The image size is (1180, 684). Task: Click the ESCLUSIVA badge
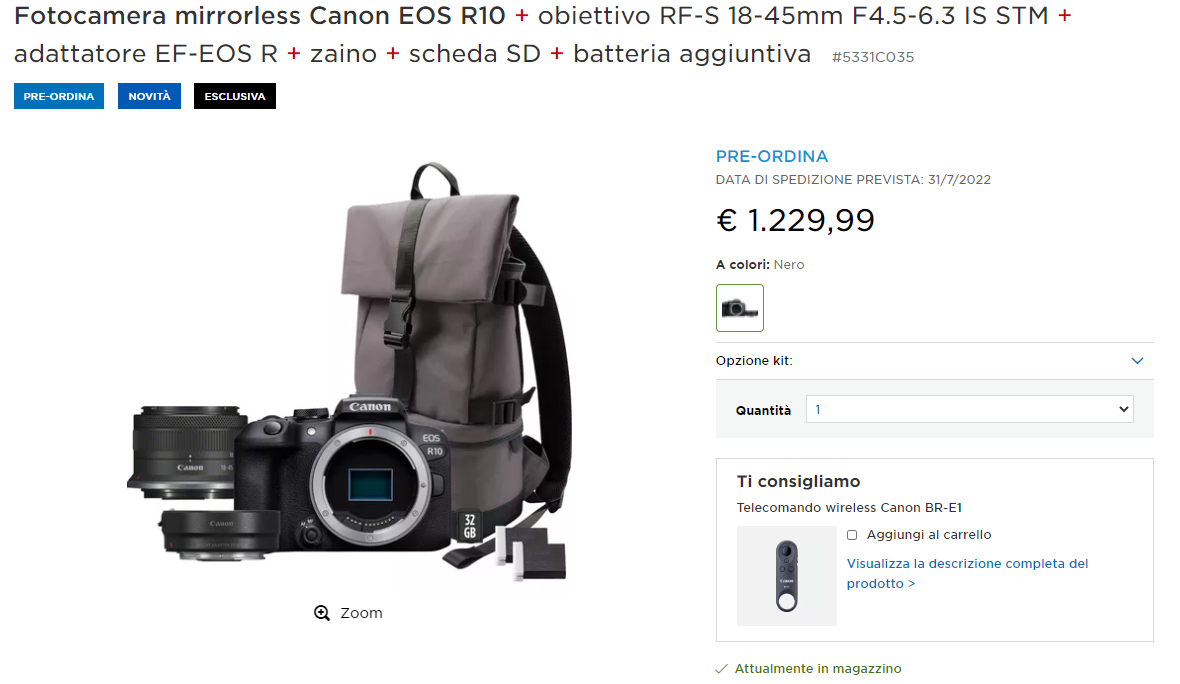tap(235, 96)
